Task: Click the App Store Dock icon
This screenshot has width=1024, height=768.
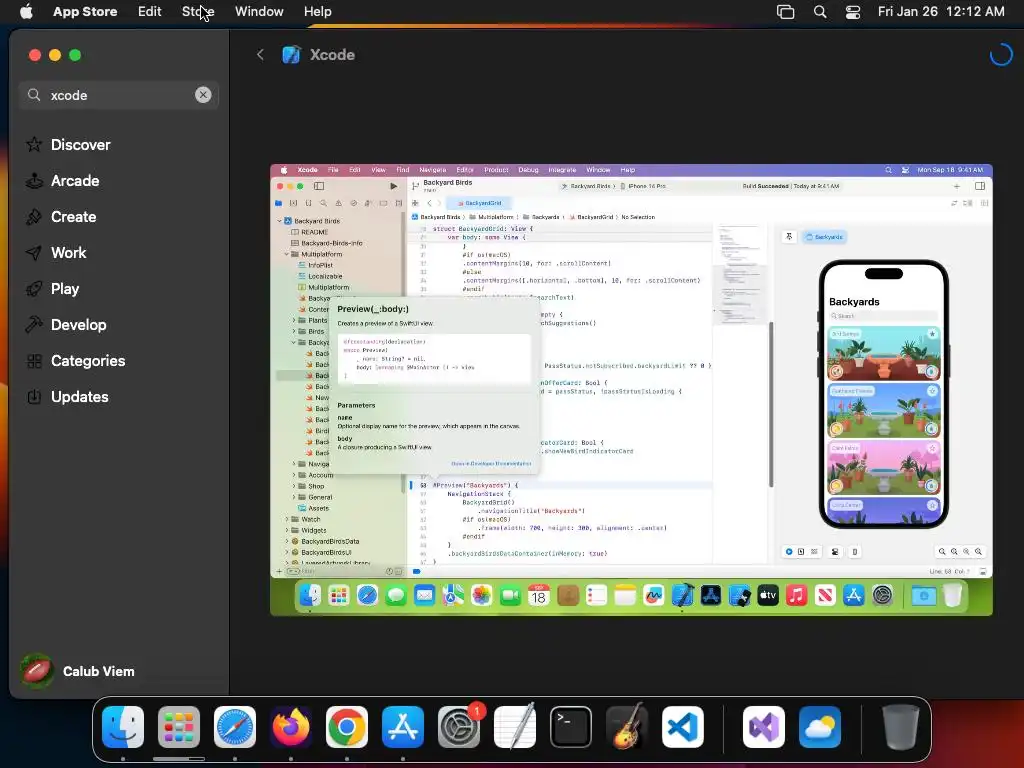Action: point(403,727)
